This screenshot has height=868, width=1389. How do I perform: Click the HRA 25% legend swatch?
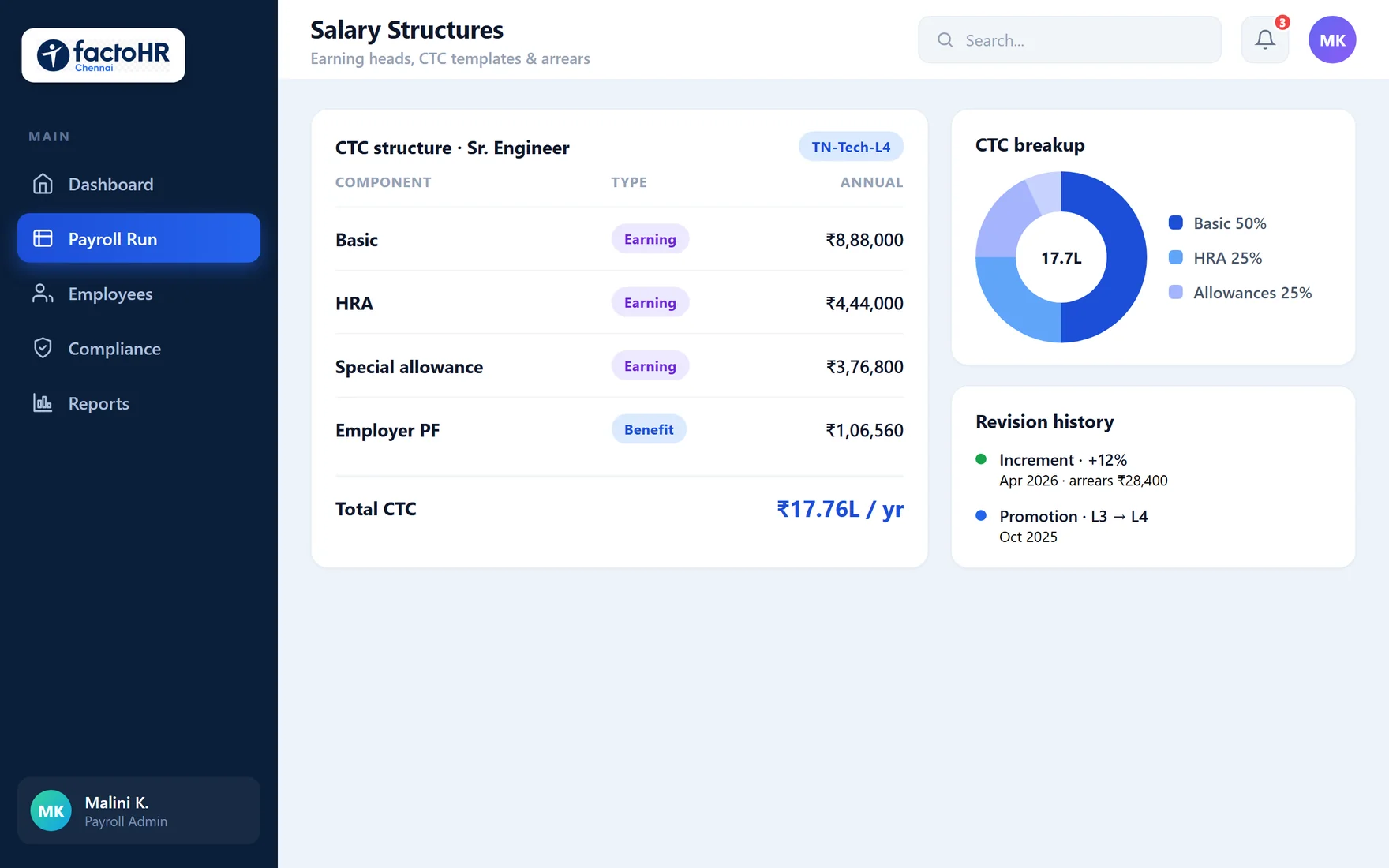coord(1176,257)
